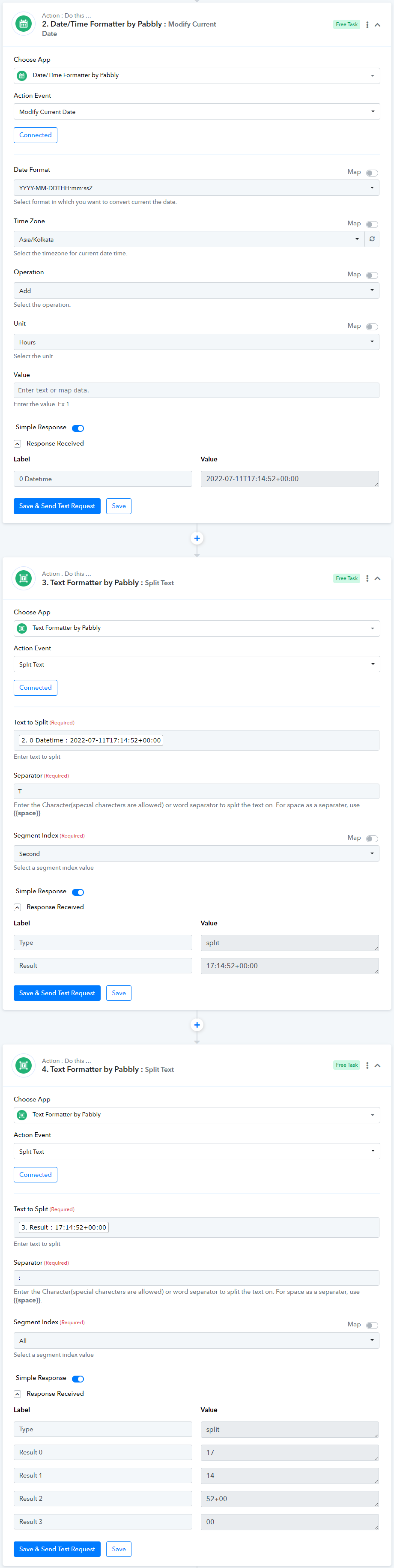Open Segment Index dropdown showing All
Image resolution: width=394 pixels, height=1568 pixels.
[197, 1341]
